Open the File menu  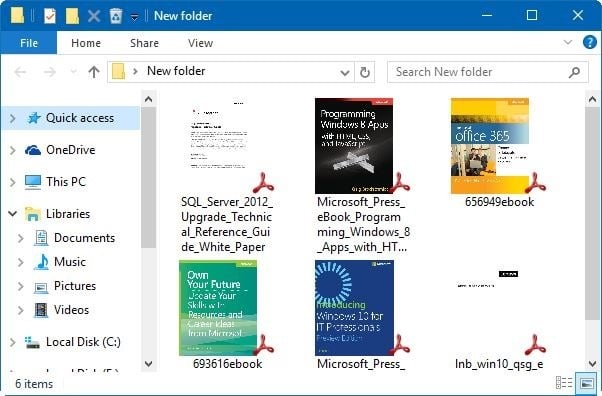29,43
